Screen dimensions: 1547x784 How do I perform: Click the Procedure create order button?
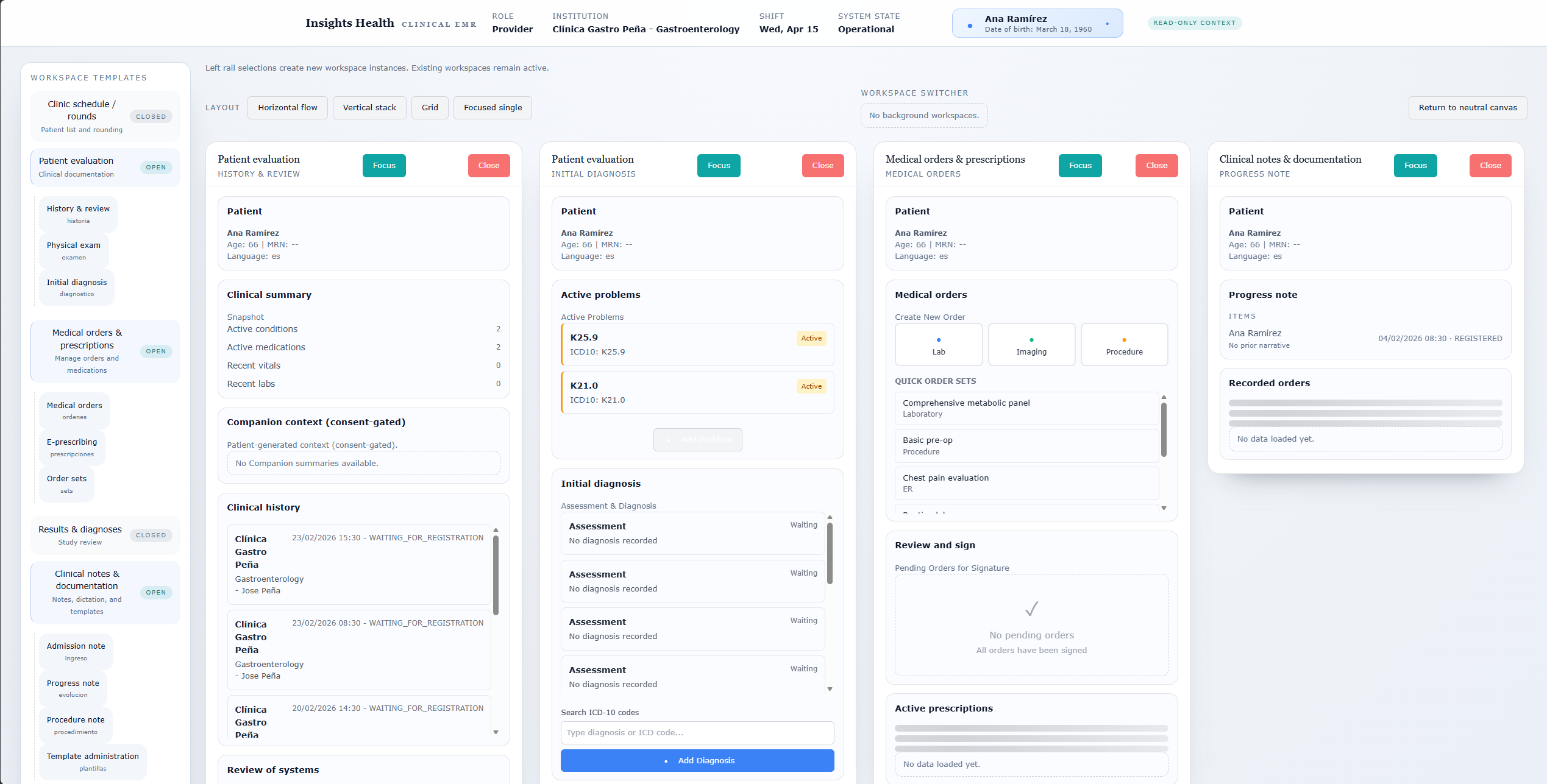click(x=1124, y=345)
